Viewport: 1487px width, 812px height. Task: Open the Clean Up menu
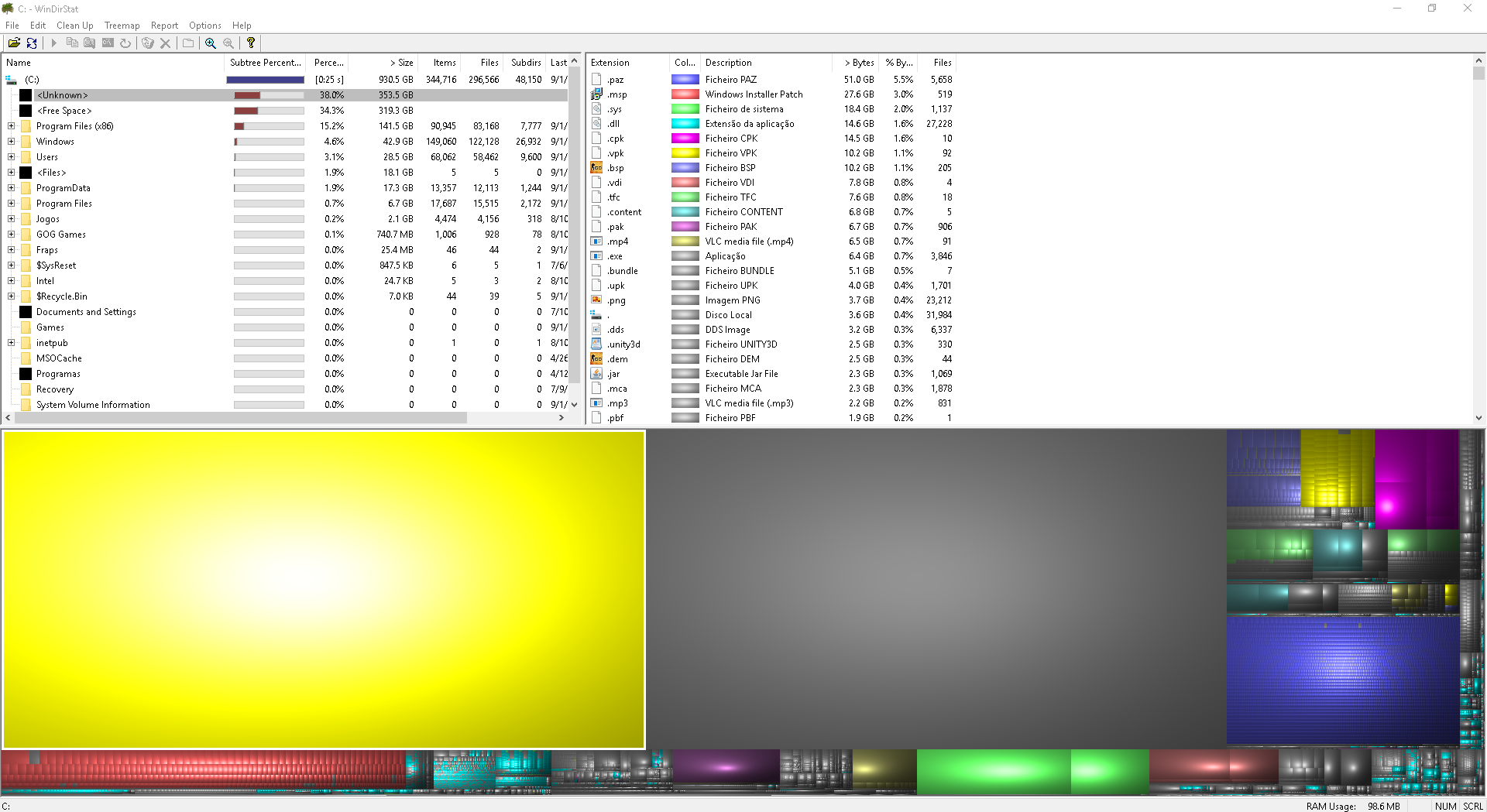click(x=75, y=26)
